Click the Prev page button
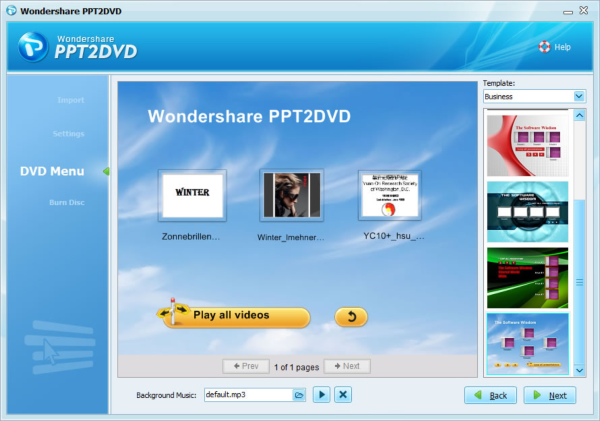This screenshot has height=421, width=600. 246,366
